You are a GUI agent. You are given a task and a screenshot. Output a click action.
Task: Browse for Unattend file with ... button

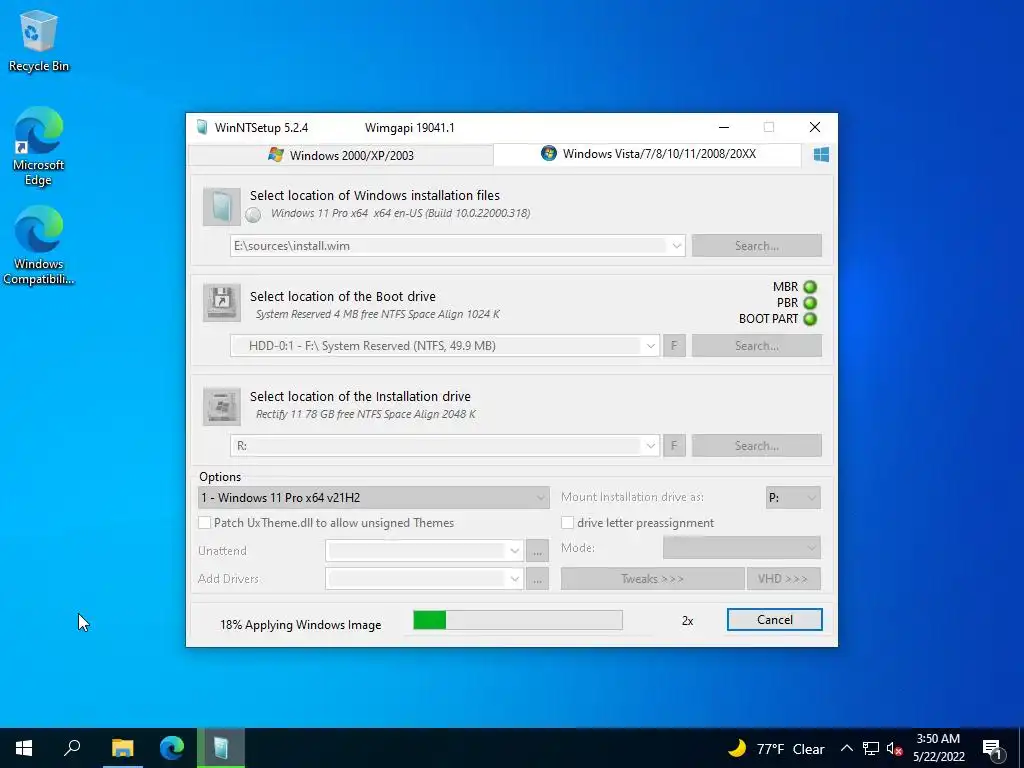(x=537, y=551)
